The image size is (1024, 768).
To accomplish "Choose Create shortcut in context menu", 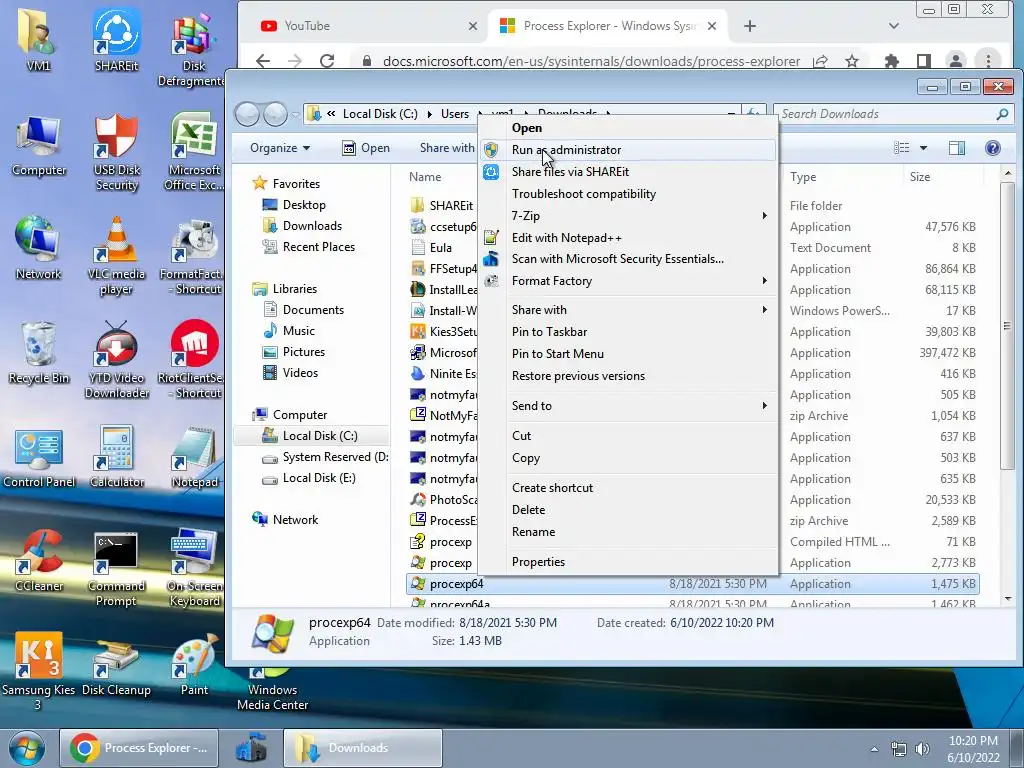I will coord(627,488).
